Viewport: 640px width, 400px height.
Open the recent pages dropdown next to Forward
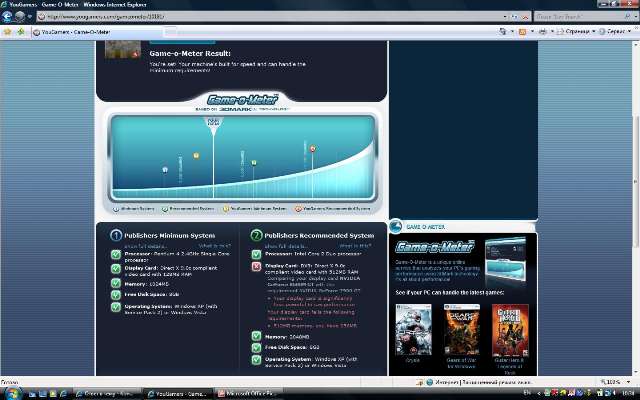(29, 17)
